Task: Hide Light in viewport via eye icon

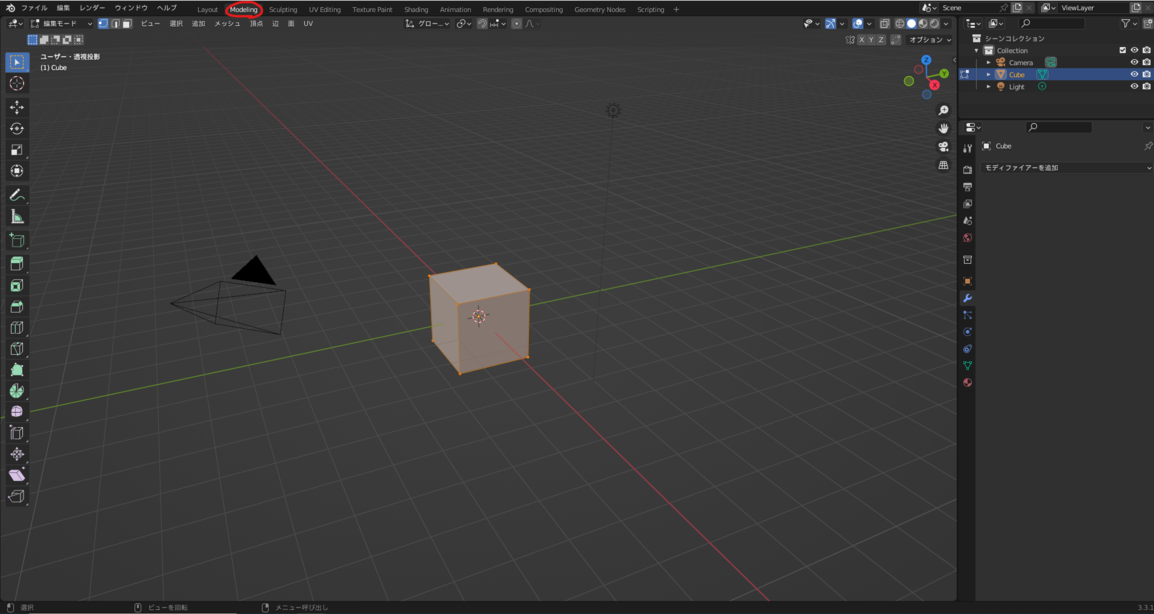Action: click(x=1134, y=87)
